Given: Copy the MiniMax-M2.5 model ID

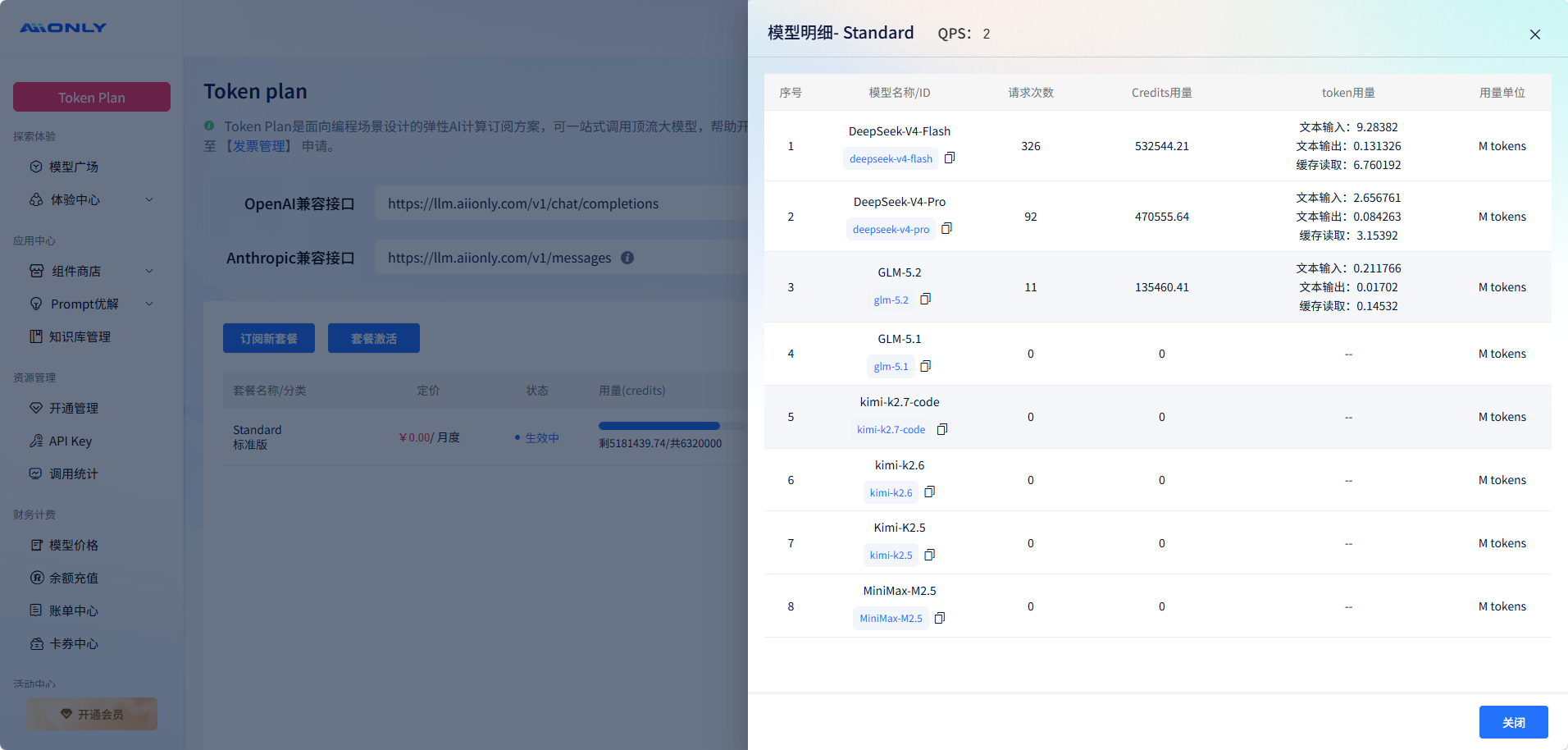Looking at the screenshot, I should coord(940,618).
